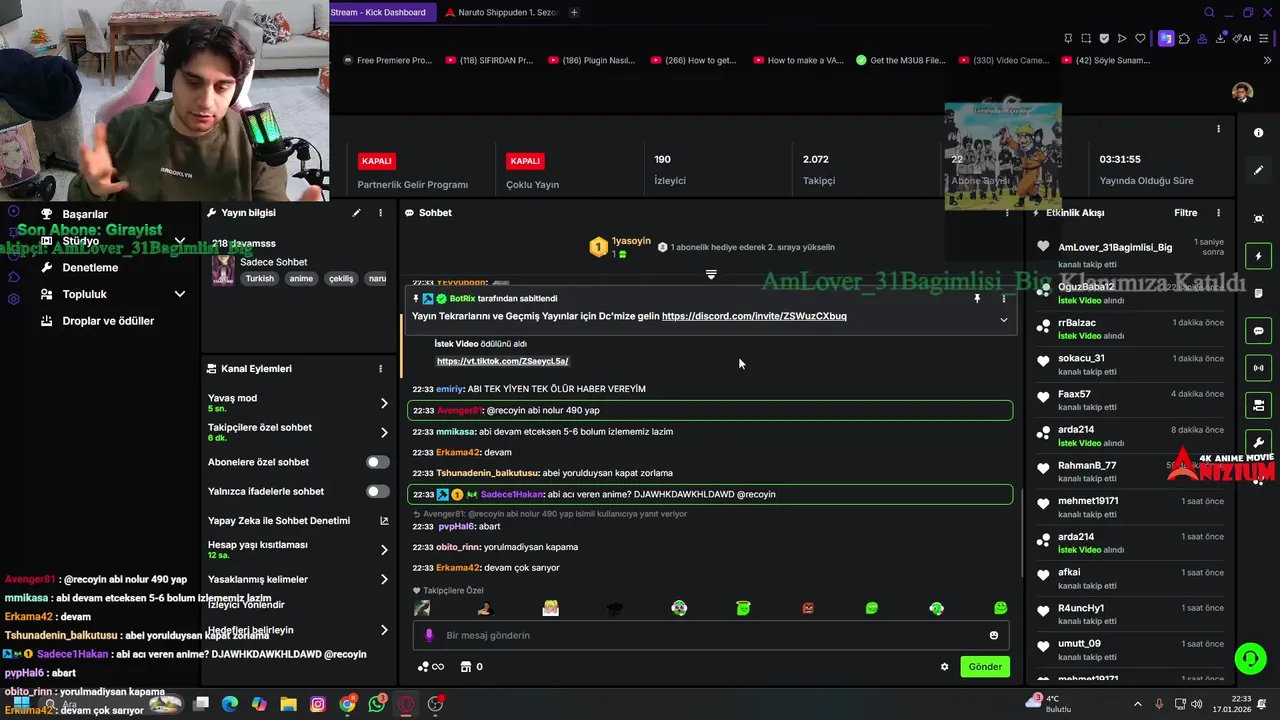The height and width of the screenshot is (720, 1280).
Task: Open the shop icon below message box
Action: (x=465, y=667)
